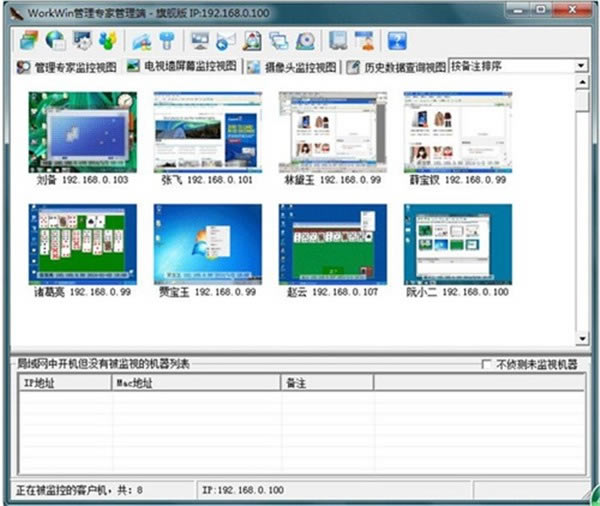
Task: Click the monitor with gear settings icon
Action: tap(83, 40)
